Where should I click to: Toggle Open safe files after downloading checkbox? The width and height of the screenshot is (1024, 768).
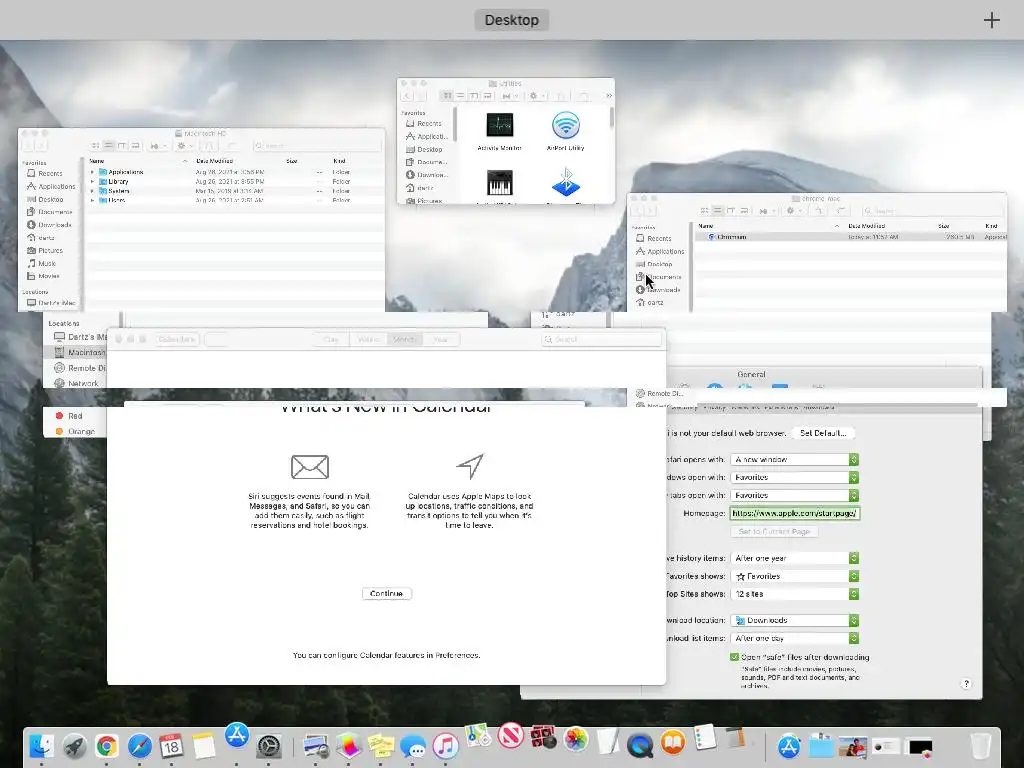734,657
